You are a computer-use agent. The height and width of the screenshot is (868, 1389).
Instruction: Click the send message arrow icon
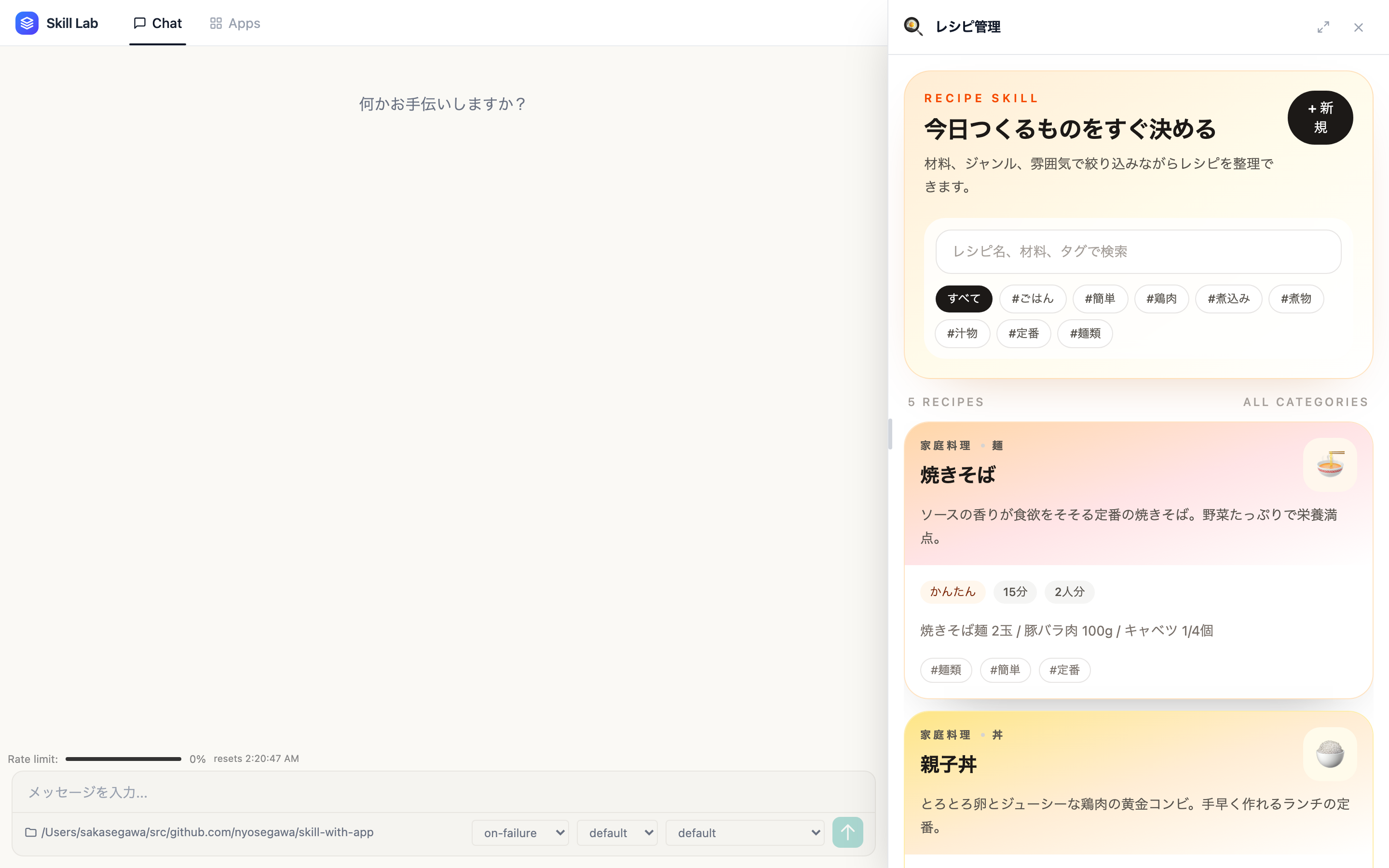click(848, 832)
